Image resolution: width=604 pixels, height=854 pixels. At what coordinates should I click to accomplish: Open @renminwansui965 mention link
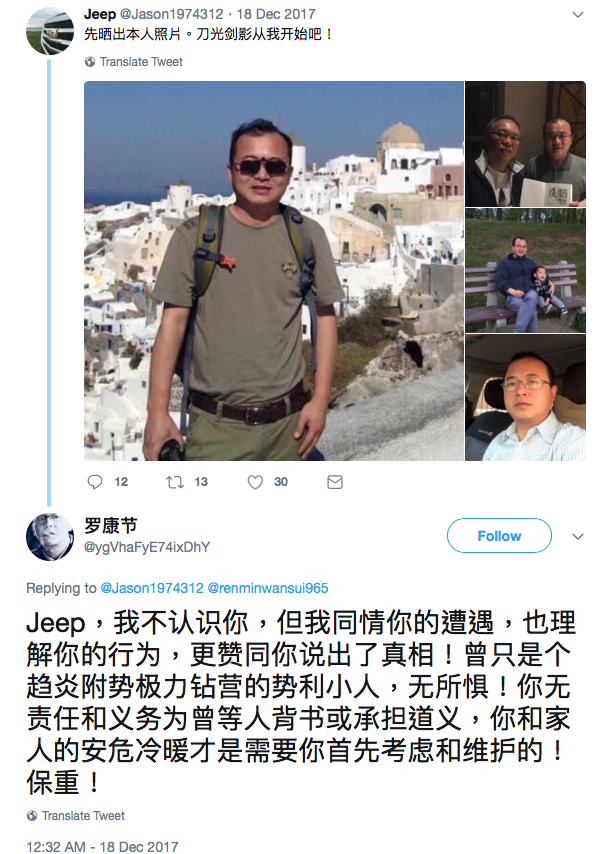(268, 588)
